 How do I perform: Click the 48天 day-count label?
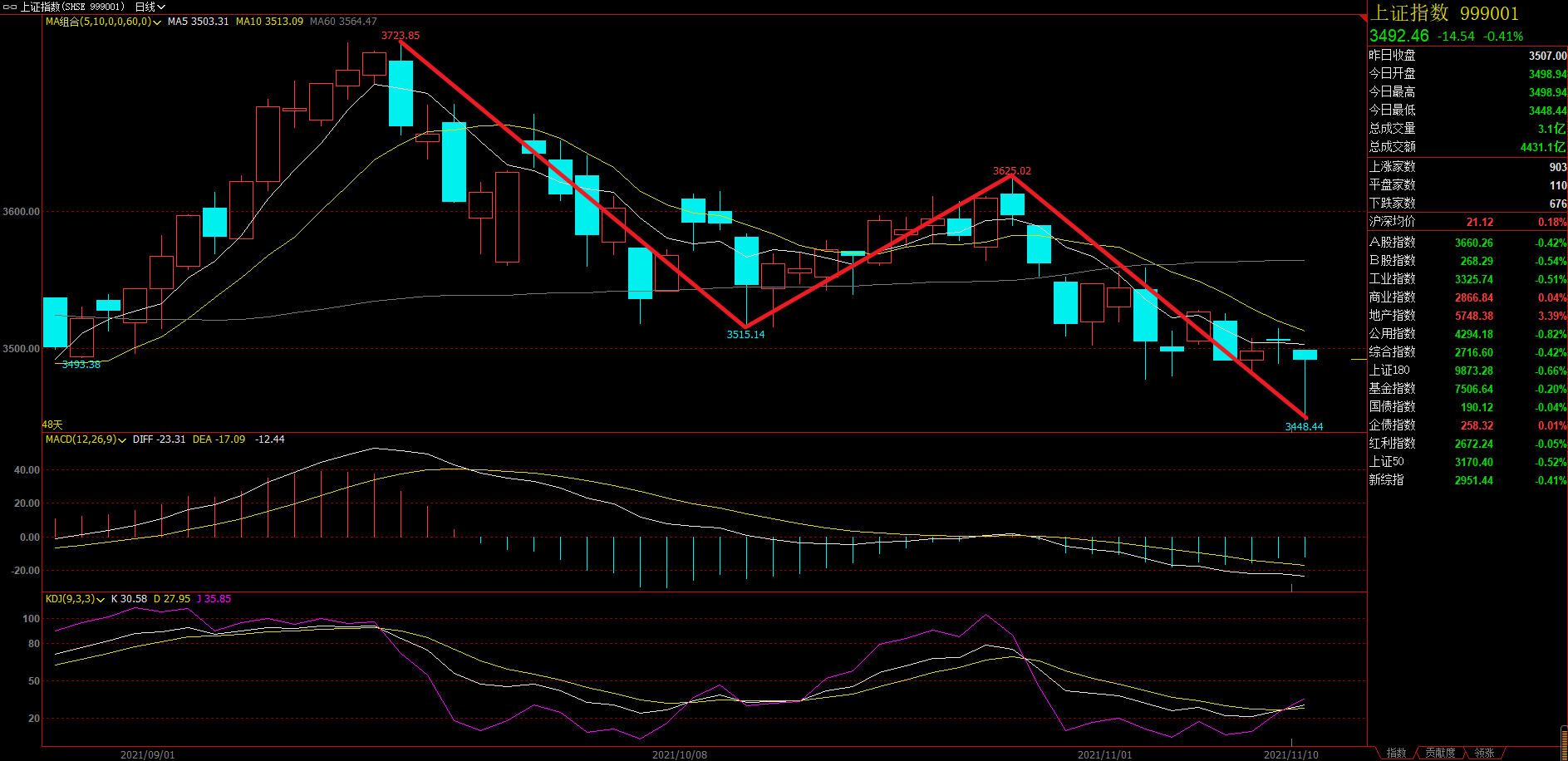[x=52, y=425]
